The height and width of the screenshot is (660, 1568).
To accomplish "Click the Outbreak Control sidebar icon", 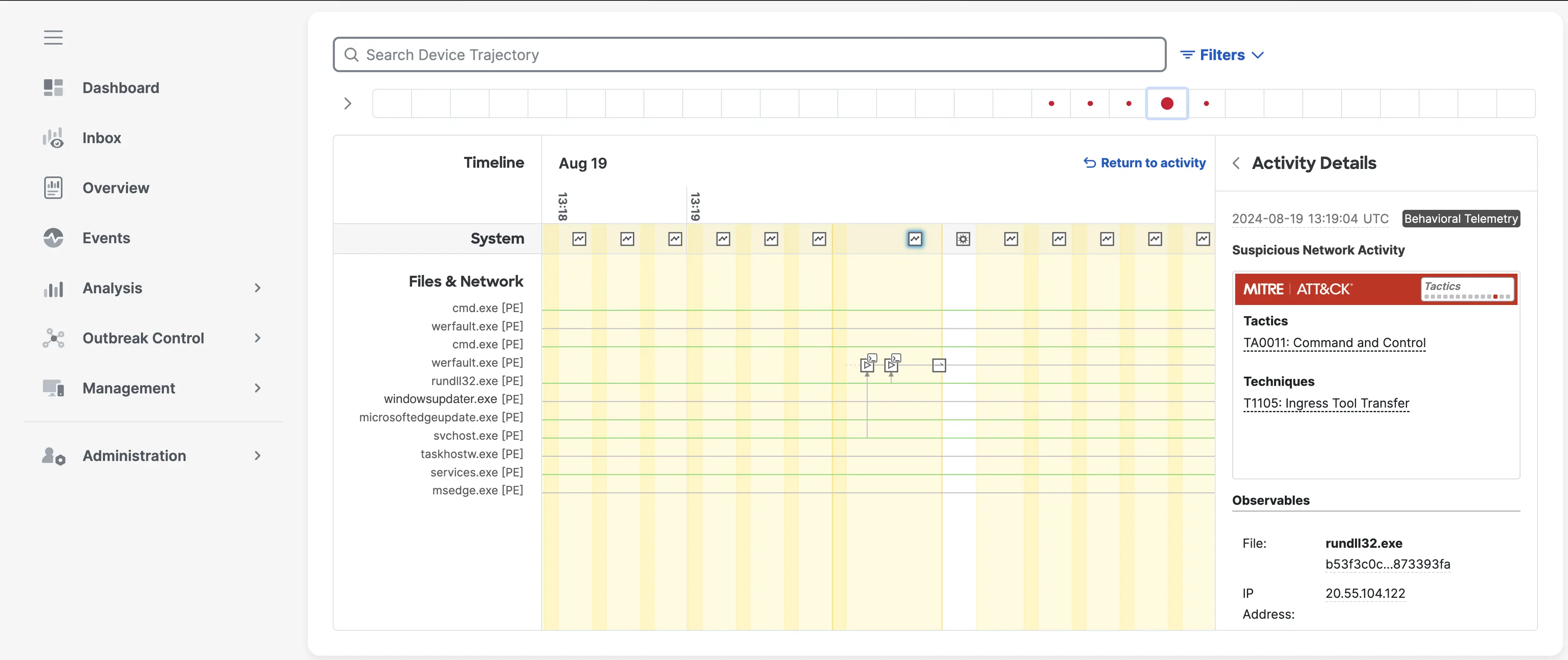I will point(53,338).
